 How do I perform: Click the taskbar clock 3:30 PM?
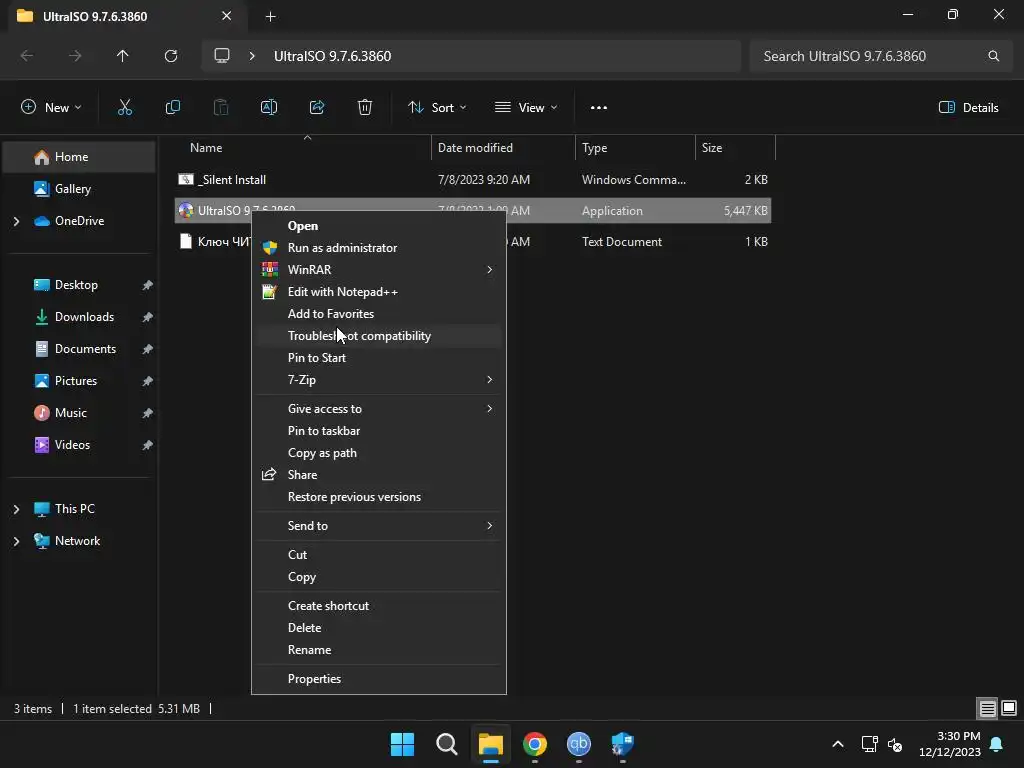point(950,744)
